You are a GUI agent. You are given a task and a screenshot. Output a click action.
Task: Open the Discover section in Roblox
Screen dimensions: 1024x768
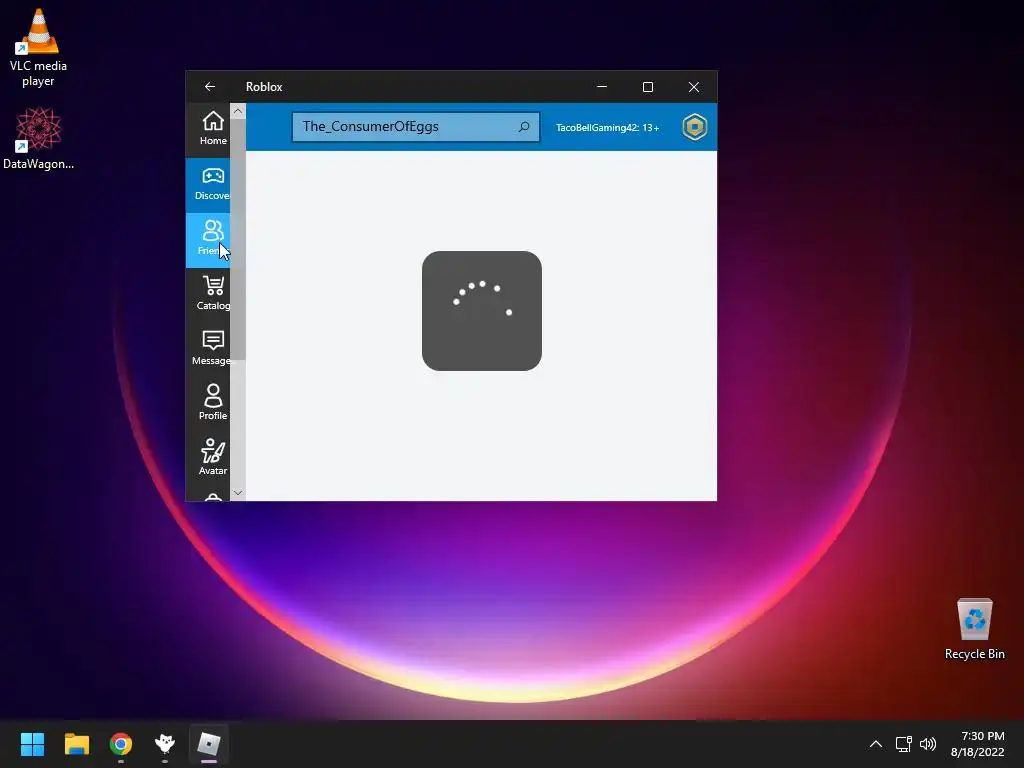[x=208, y=185]
